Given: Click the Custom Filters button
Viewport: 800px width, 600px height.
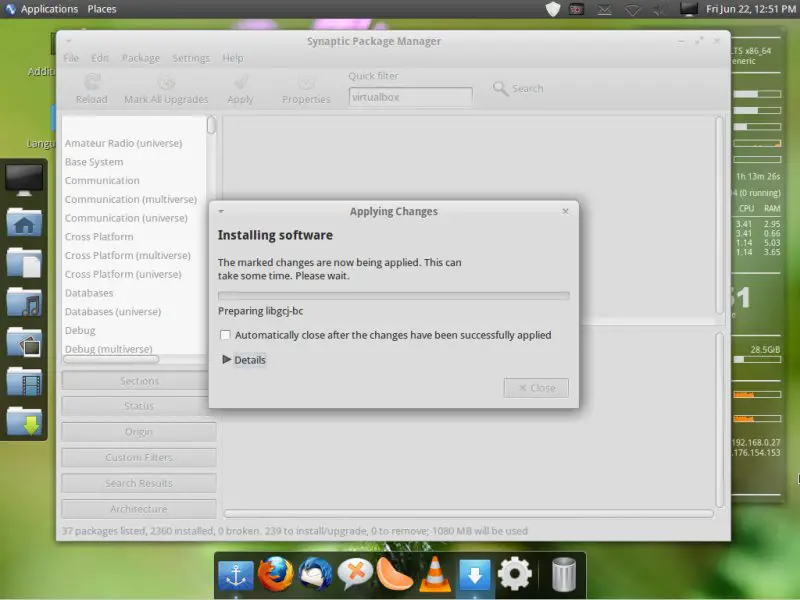Looking at the screenshot, I should click(139, 458).
